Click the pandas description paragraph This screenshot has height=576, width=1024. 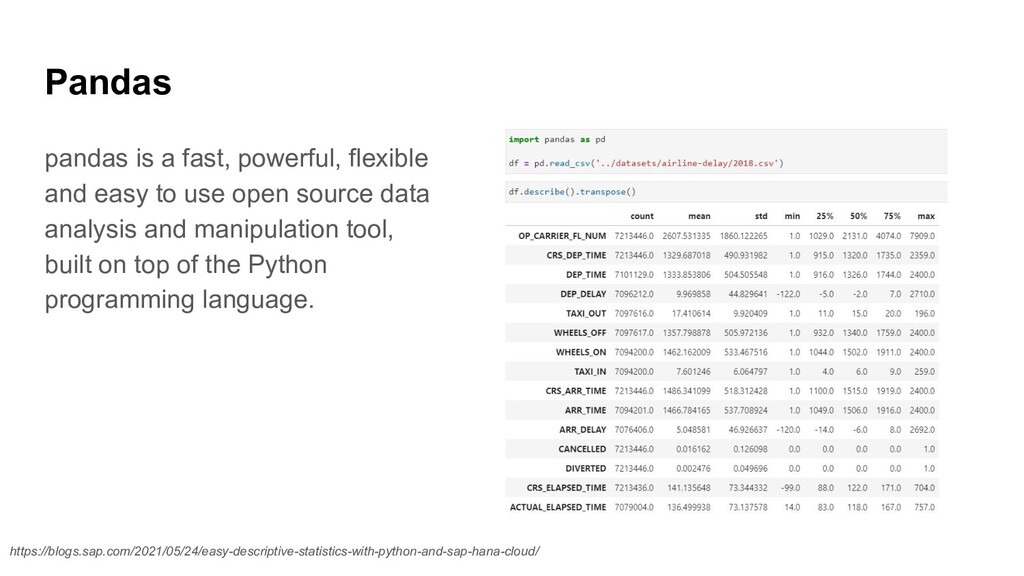tap(236, 229)
